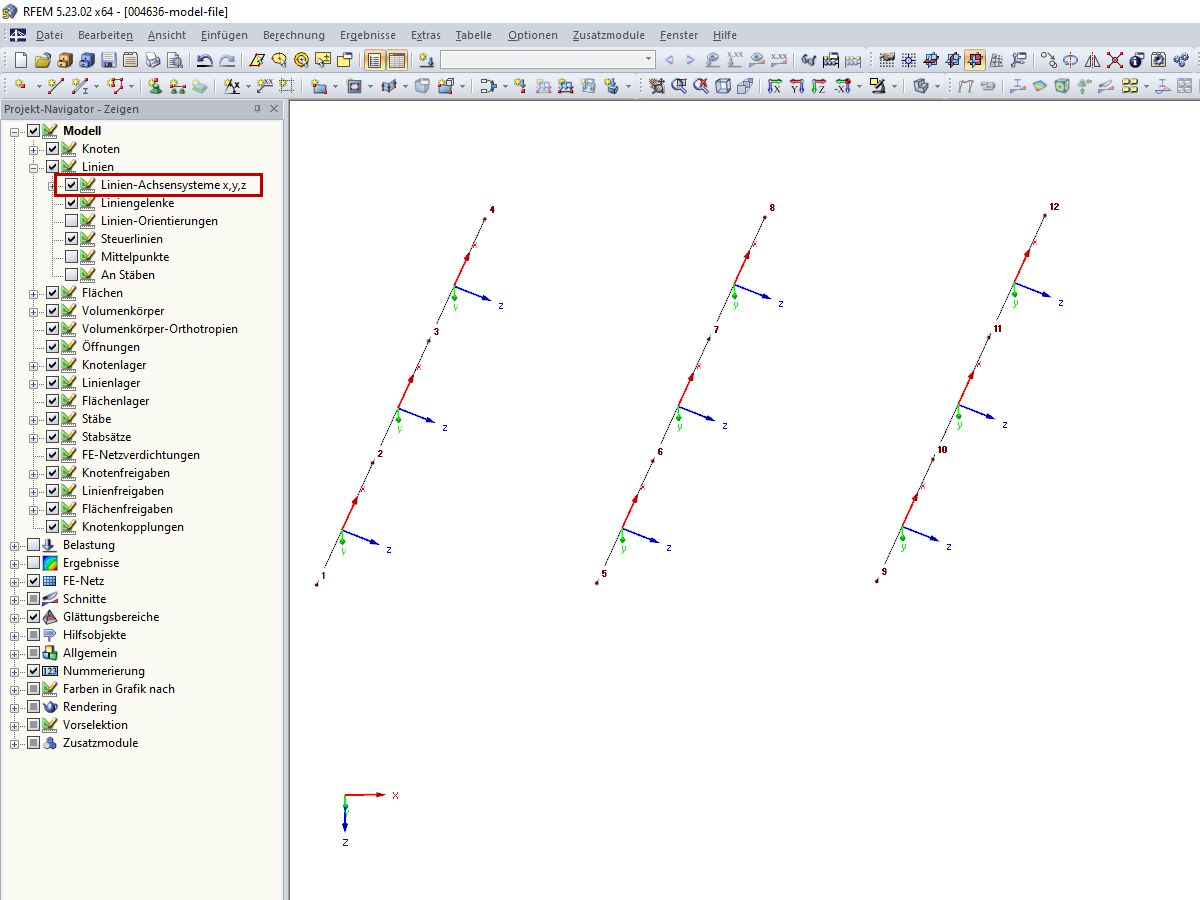
Task: Pin the Projekt-Navigator panel
Action: pos(257,109)
